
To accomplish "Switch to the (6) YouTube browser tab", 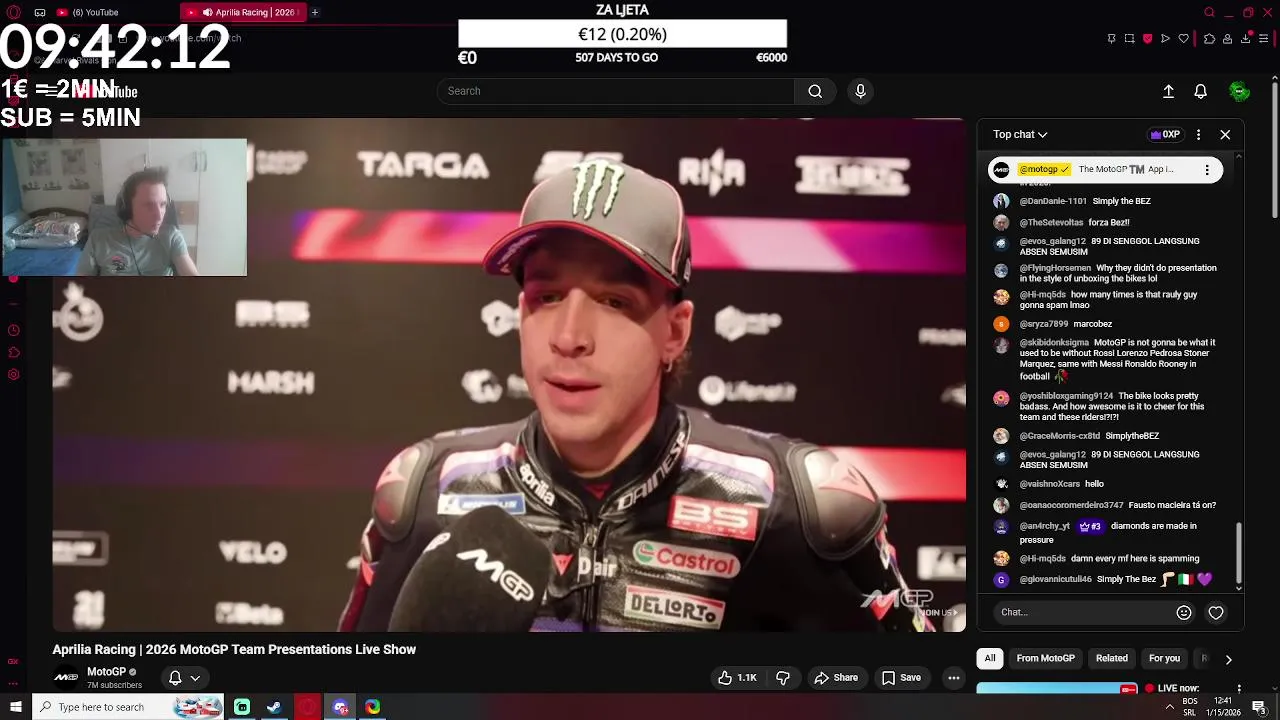I will point(112,12).
